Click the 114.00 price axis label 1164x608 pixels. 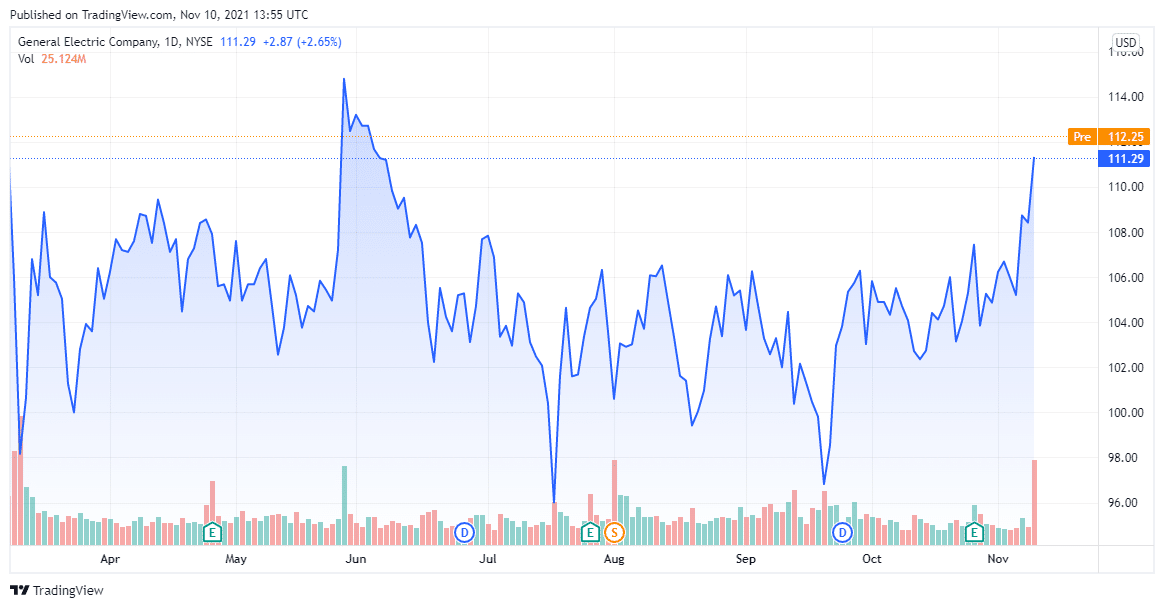(1125, 97)
